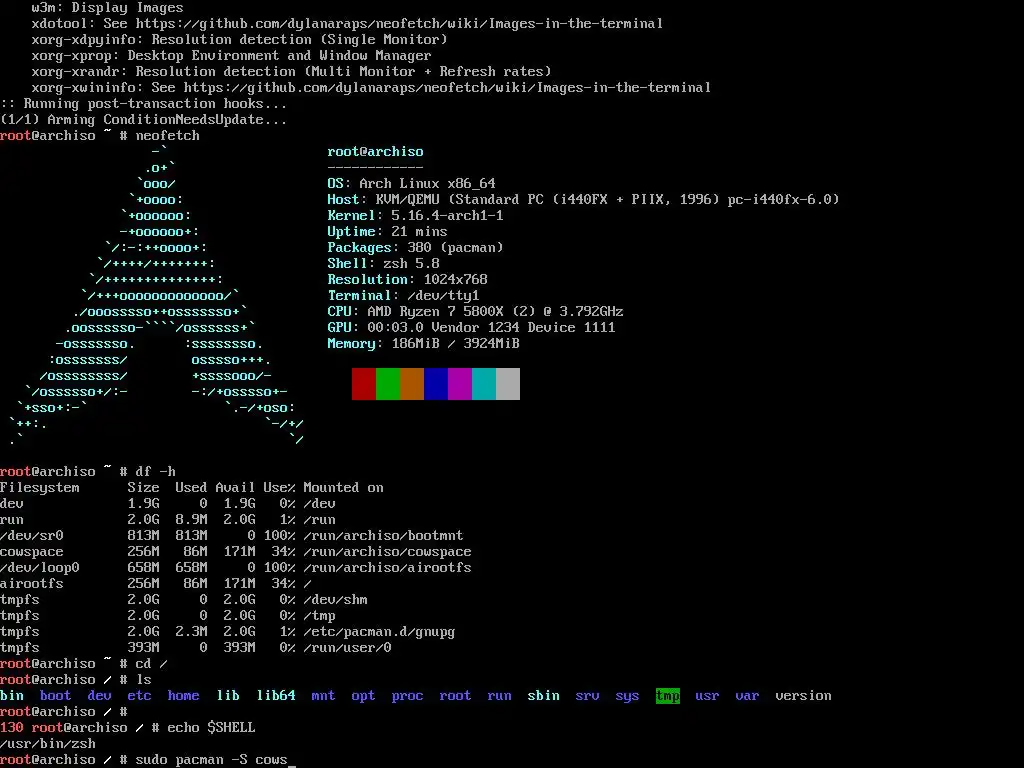Click the /etc/pacman.d/gnupg mount point
Screen dimensions: 1024x768
tap(379, 632)
